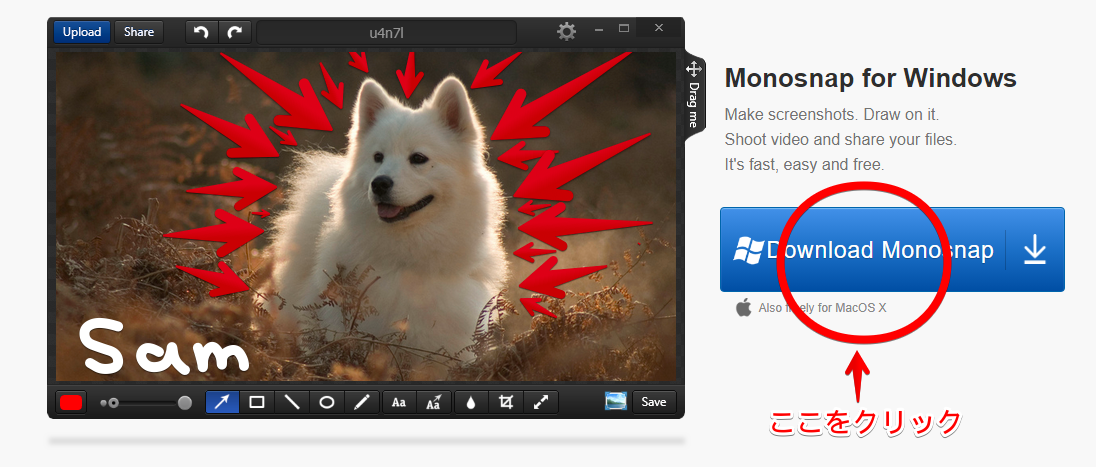Select the Line tool
This screenshot has height=467, width=1096.
[x=291, y=403]
